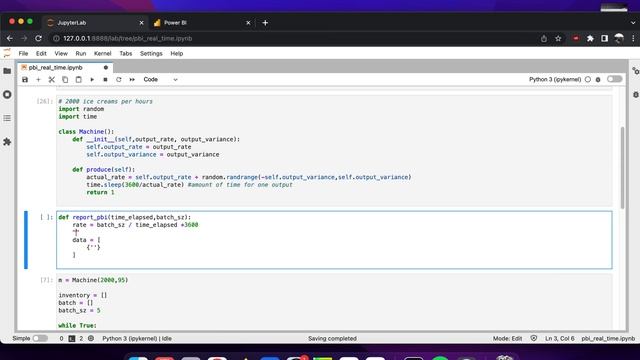
Task: Click pbi_real_time.ipynb in the status bar
Action: pos(608,338)
